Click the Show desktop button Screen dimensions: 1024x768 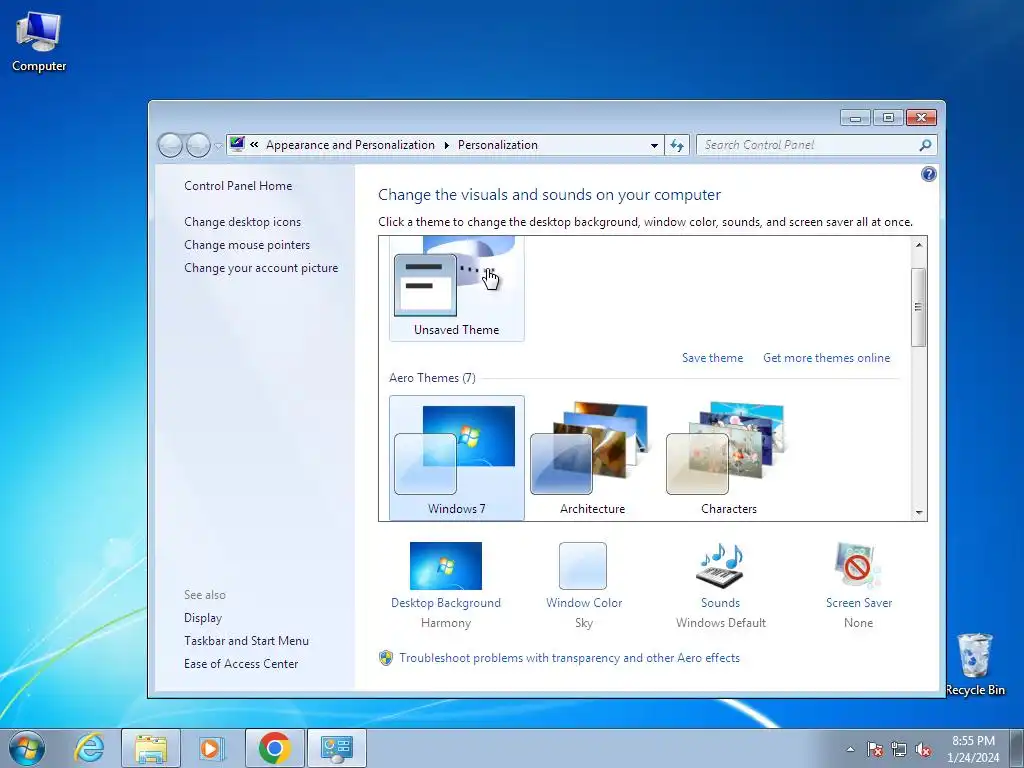coord(1017,748)
